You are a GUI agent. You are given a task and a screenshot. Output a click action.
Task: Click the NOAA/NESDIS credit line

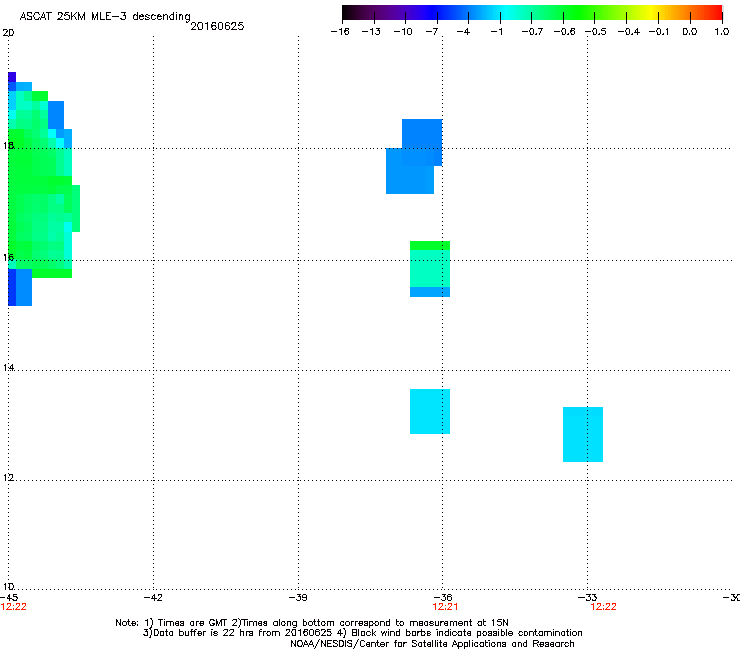tap(432, 644)
